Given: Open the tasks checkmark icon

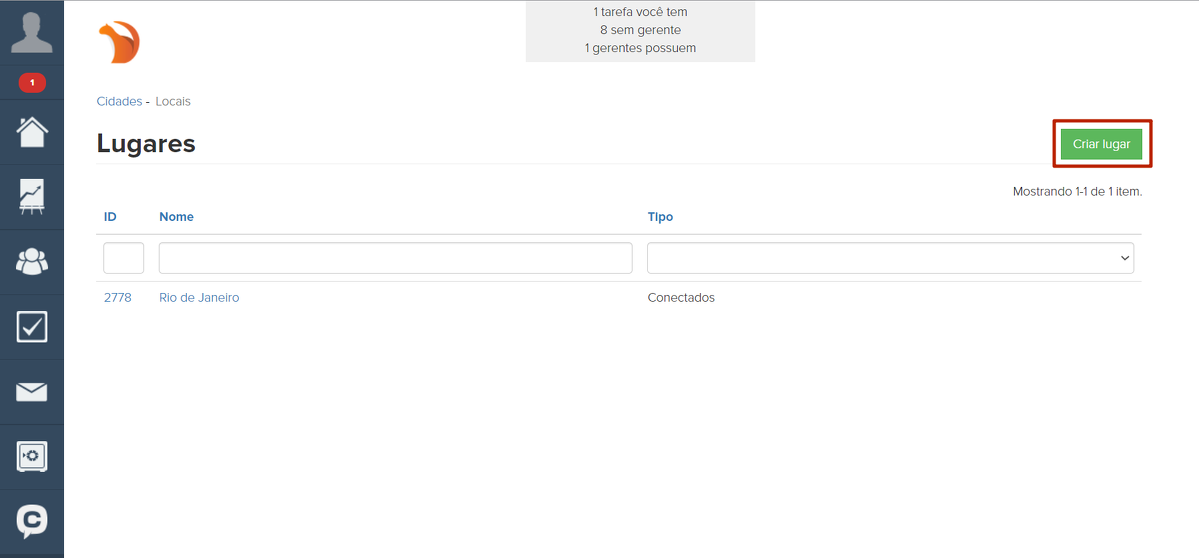Looking at the screenshot, I should [32, 326].
